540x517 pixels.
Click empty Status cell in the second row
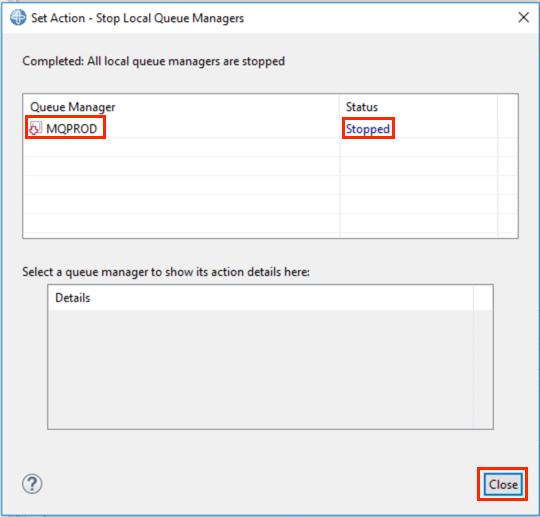tap(419, 147)
